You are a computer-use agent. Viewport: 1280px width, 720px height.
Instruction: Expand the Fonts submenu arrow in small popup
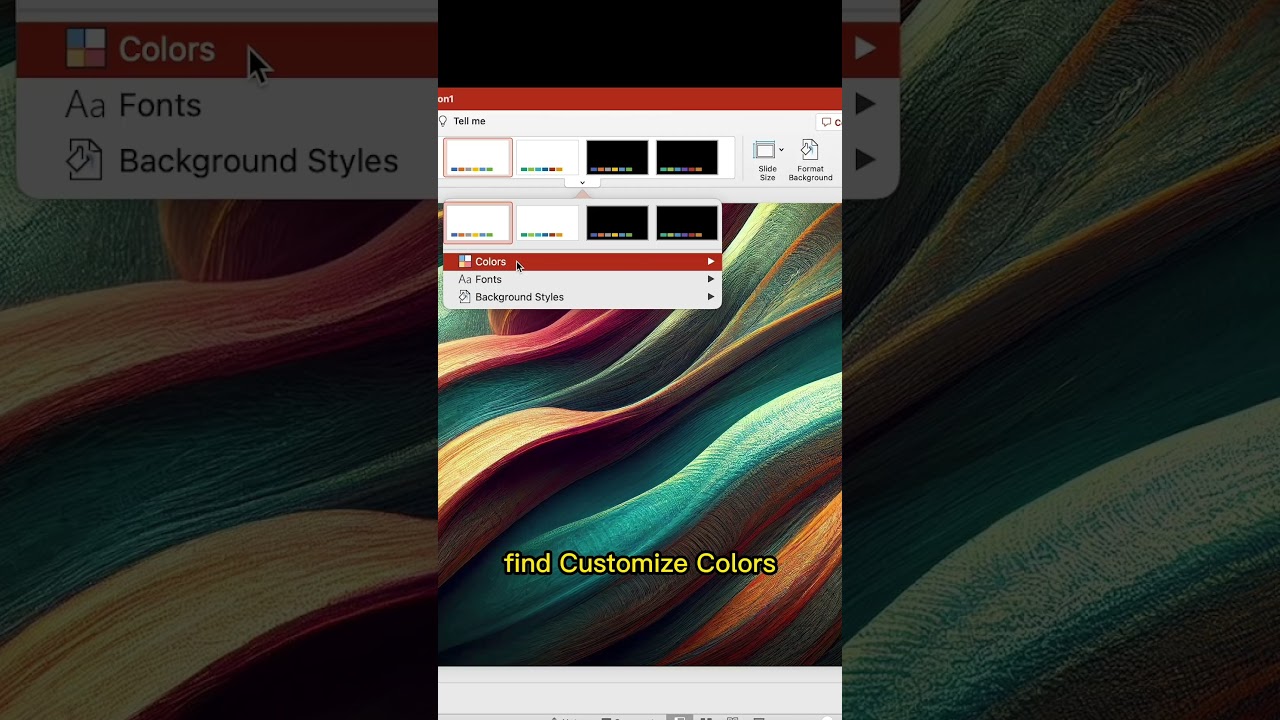click(711, 279)
